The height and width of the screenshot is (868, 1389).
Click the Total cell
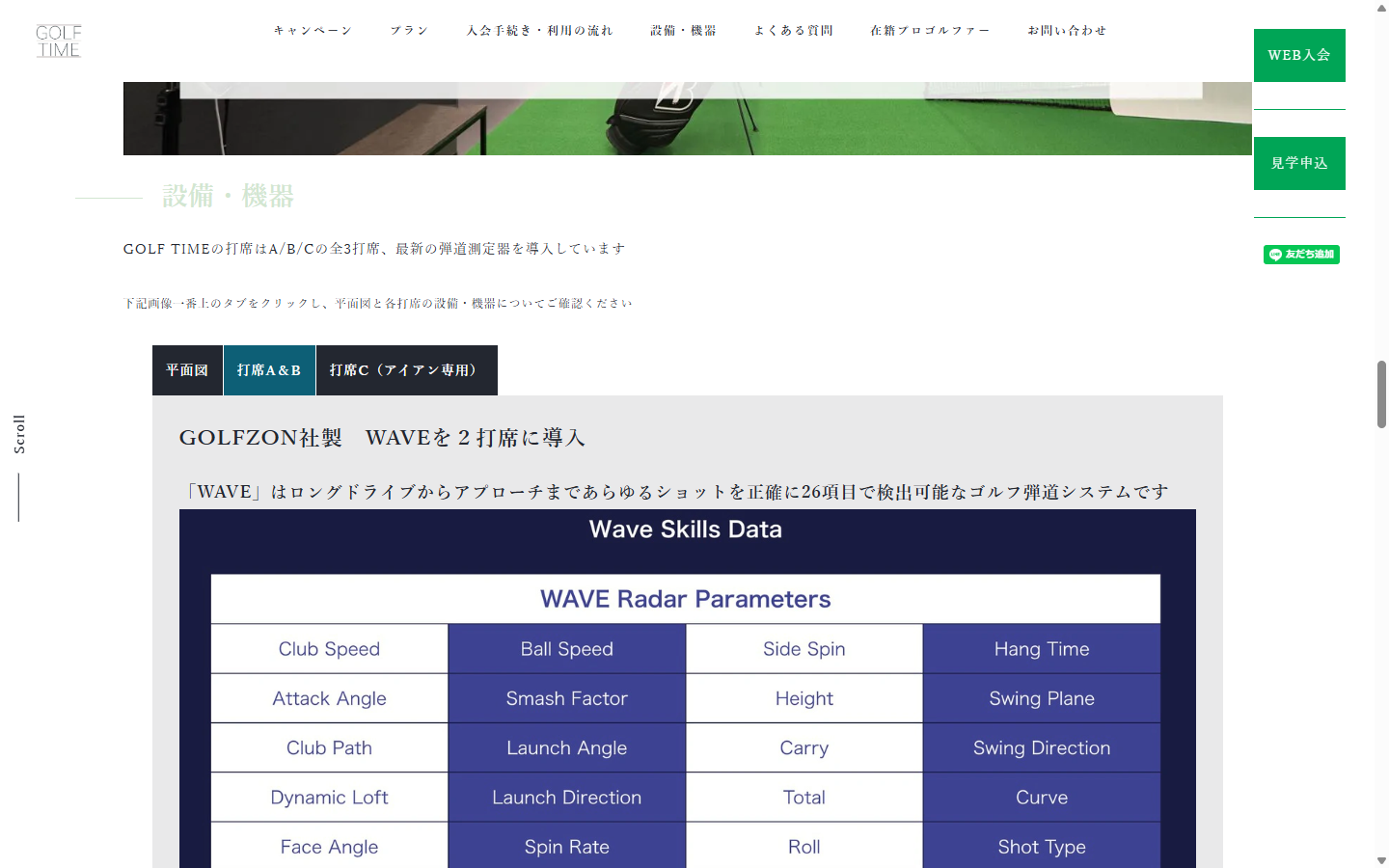(x=804, y=798)
